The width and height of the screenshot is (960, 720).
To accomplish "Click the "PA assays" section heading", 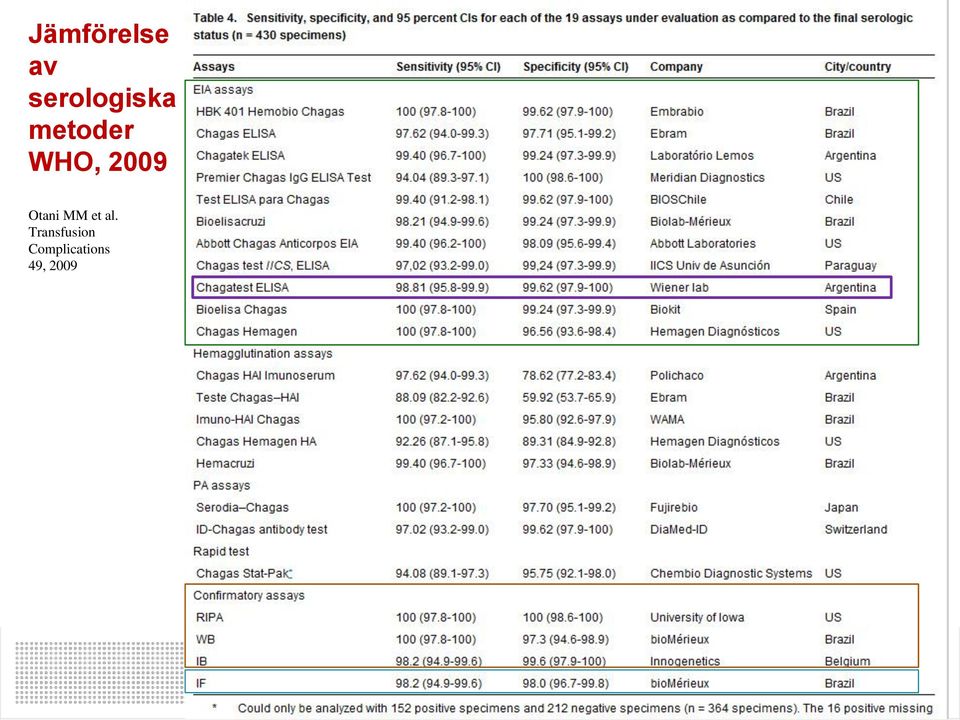I will (222, 486).
